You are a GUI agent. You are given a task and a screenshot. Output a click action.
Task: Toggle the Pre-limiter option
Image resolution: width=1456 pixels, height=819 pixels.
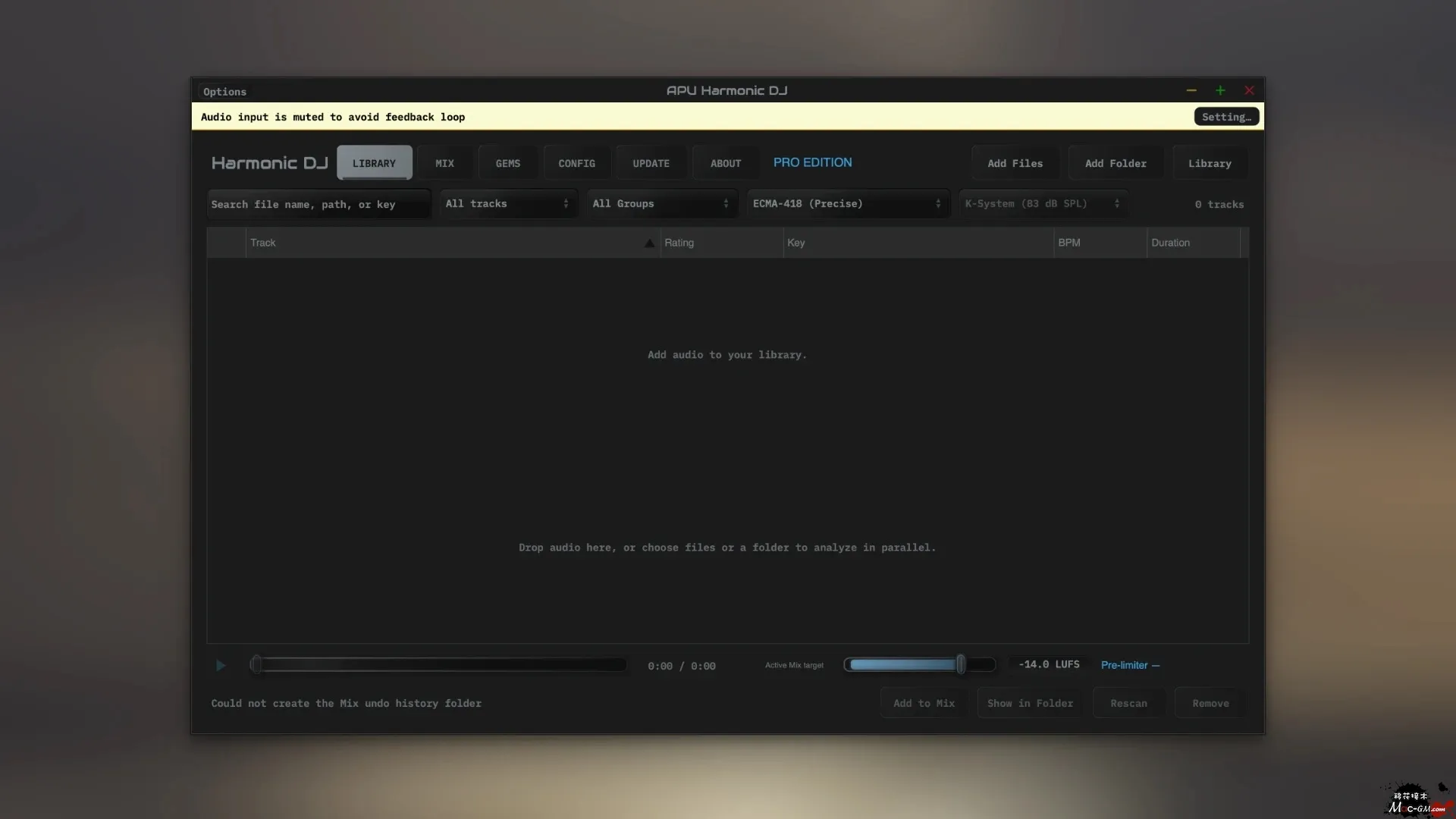coord(1130,665)
